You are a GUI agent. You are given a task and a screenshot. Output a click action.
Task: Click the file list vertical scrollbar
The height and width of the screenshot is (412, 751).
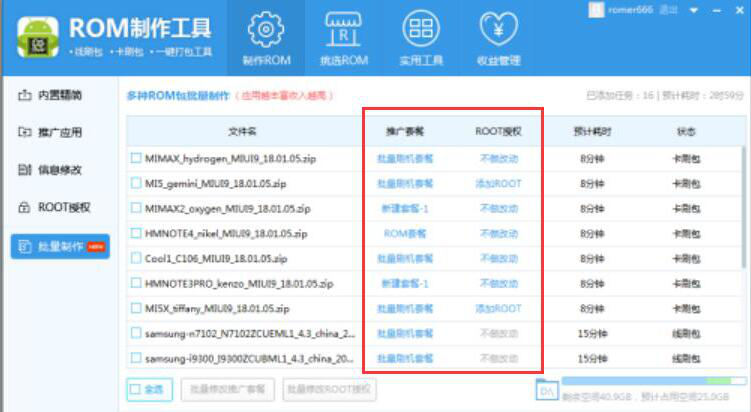point(743,207)
